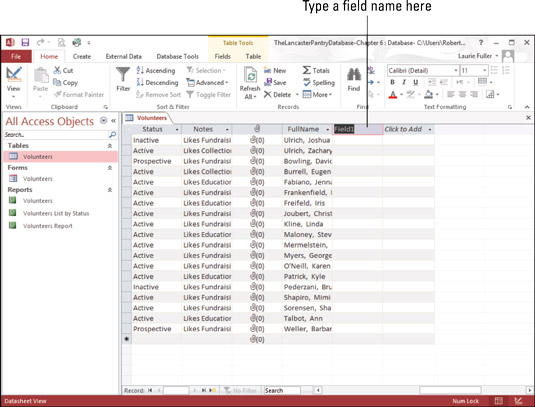Click attachment paperclip column header
Image resolution: width=535 pixels, height=407 pixels.
[257, 129]
